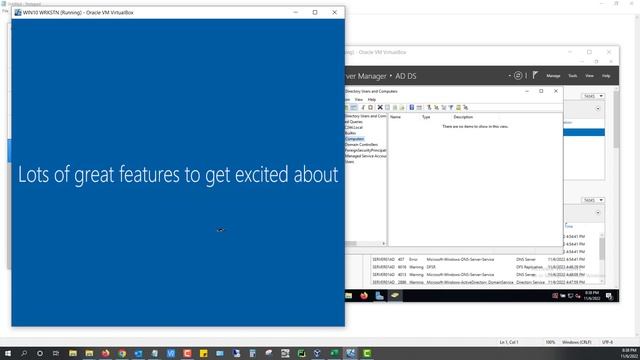Select Active Directory Users and Computers on VM taskbar

pos(394,296)
